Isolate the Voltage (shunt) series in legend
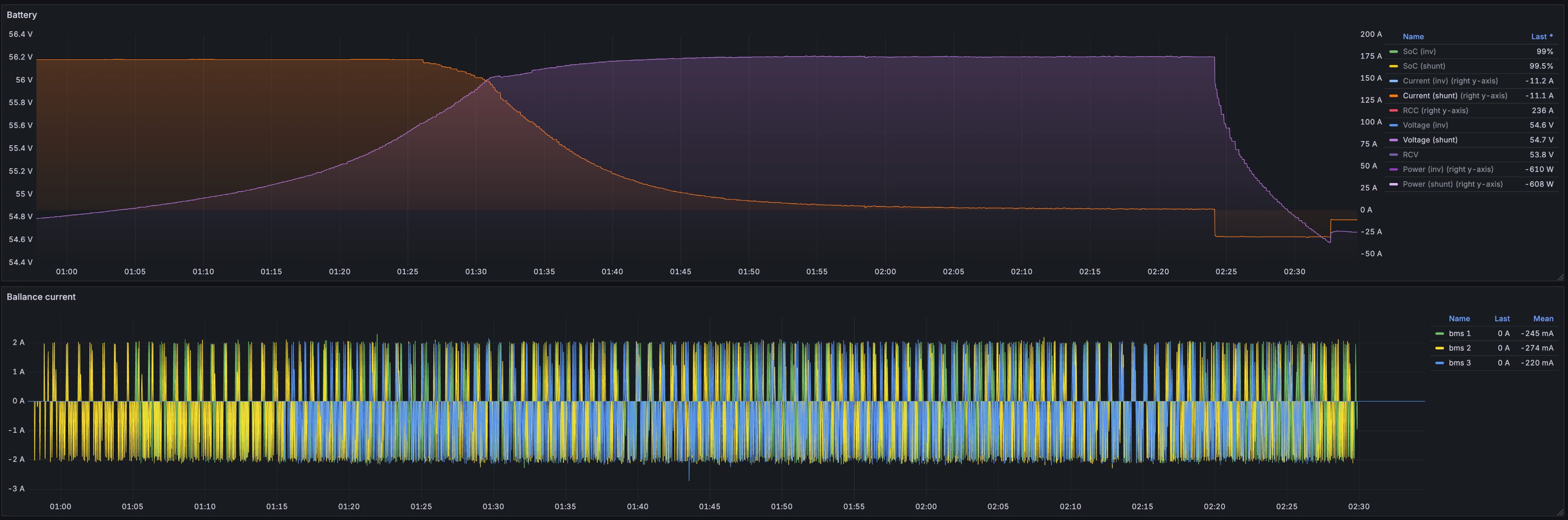Screen dimensions: 1568x520 coord(1429,140)
